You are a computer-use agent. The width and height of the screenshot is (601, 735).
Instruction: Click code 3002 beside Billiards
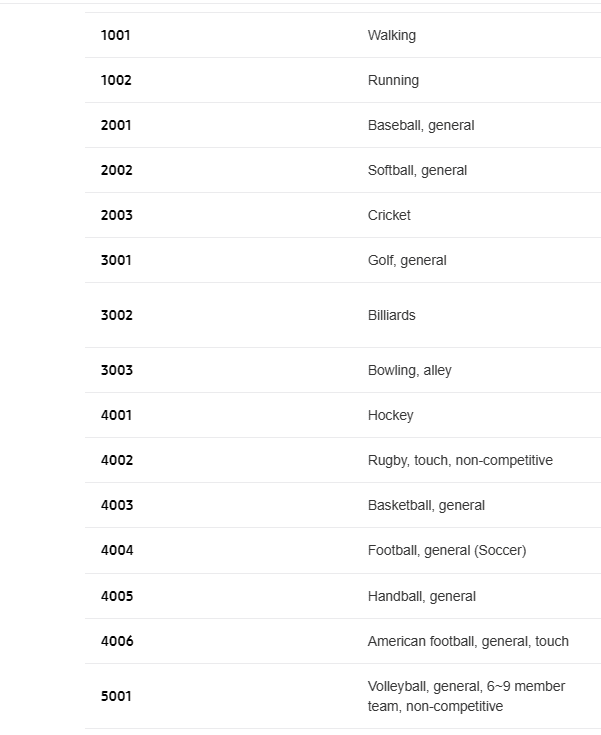(116, 315)
